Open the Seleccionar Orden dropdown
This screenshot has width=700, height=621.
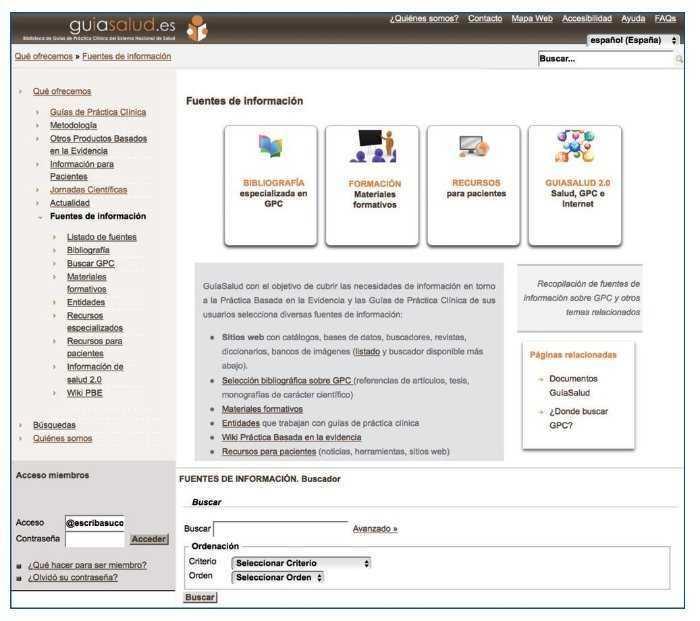click(278, 577)
